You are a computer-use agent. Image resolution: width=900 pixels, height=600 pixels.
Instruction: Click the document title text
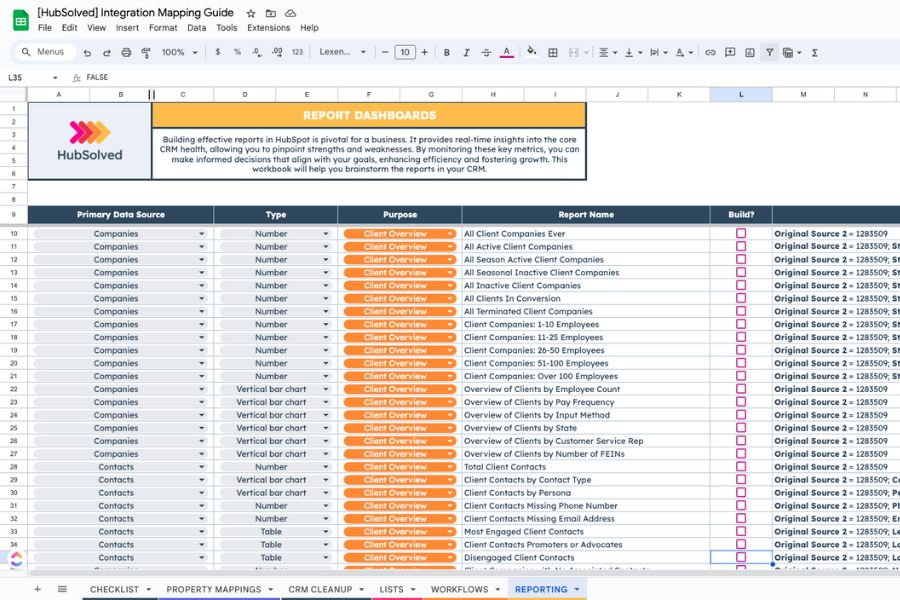pyautogui.click(x=135, y=13)
